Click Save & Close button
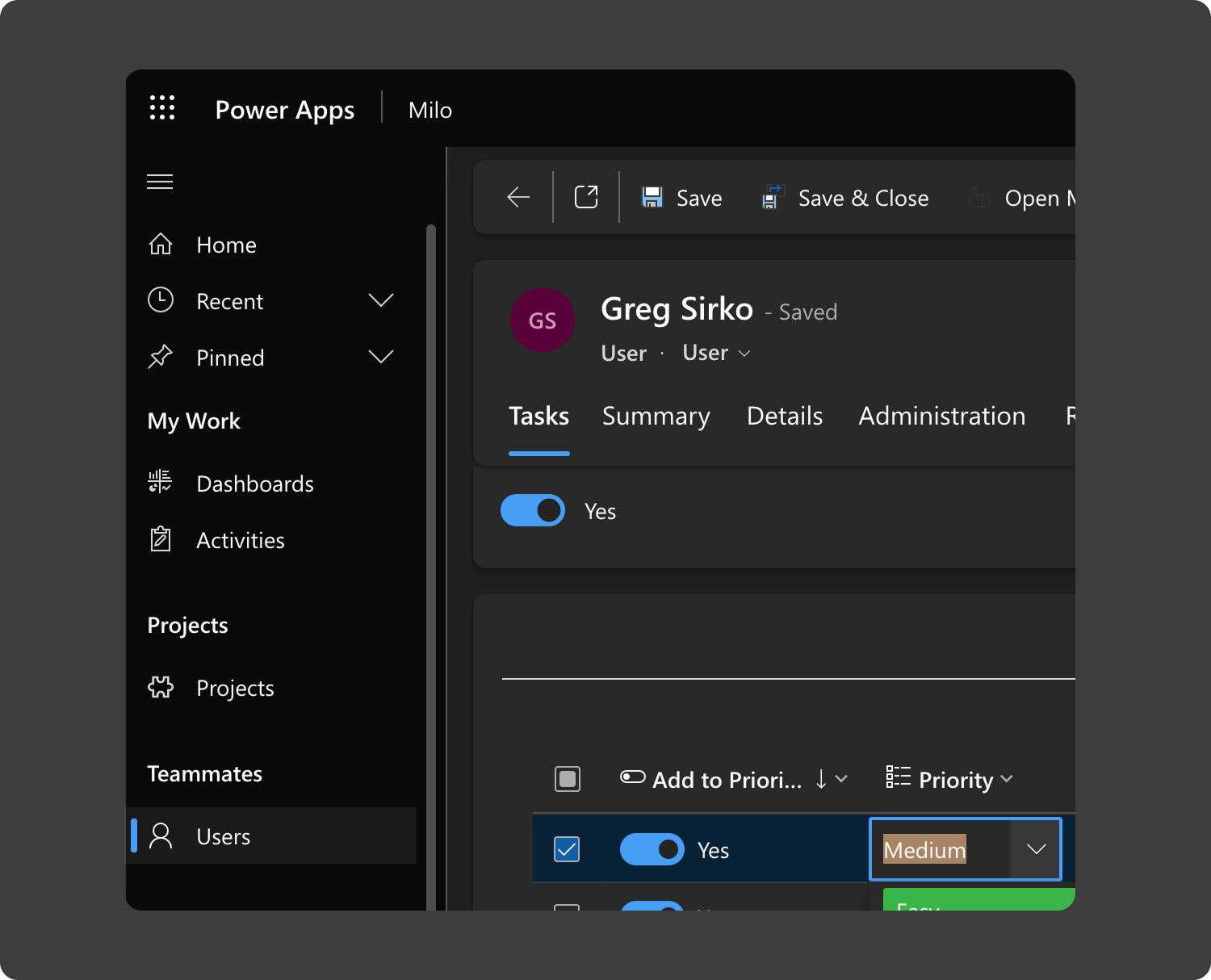 pyautogui.click(x=845, y=198)
